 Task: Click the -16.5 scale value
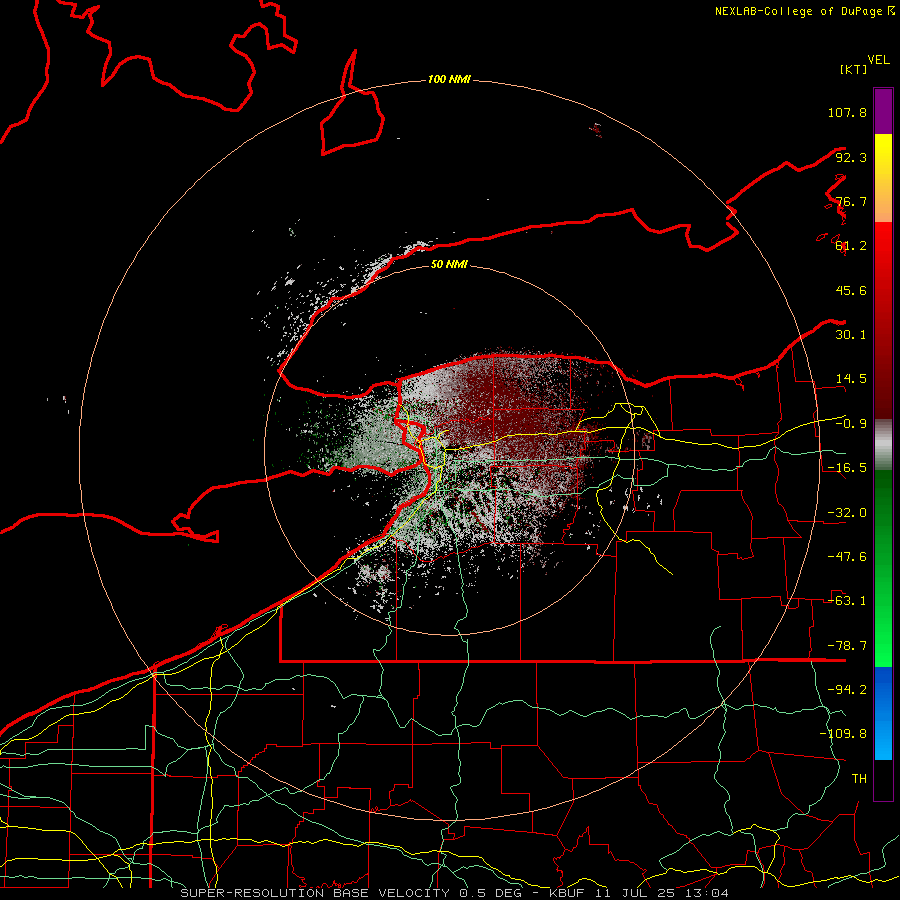(847, 468)
